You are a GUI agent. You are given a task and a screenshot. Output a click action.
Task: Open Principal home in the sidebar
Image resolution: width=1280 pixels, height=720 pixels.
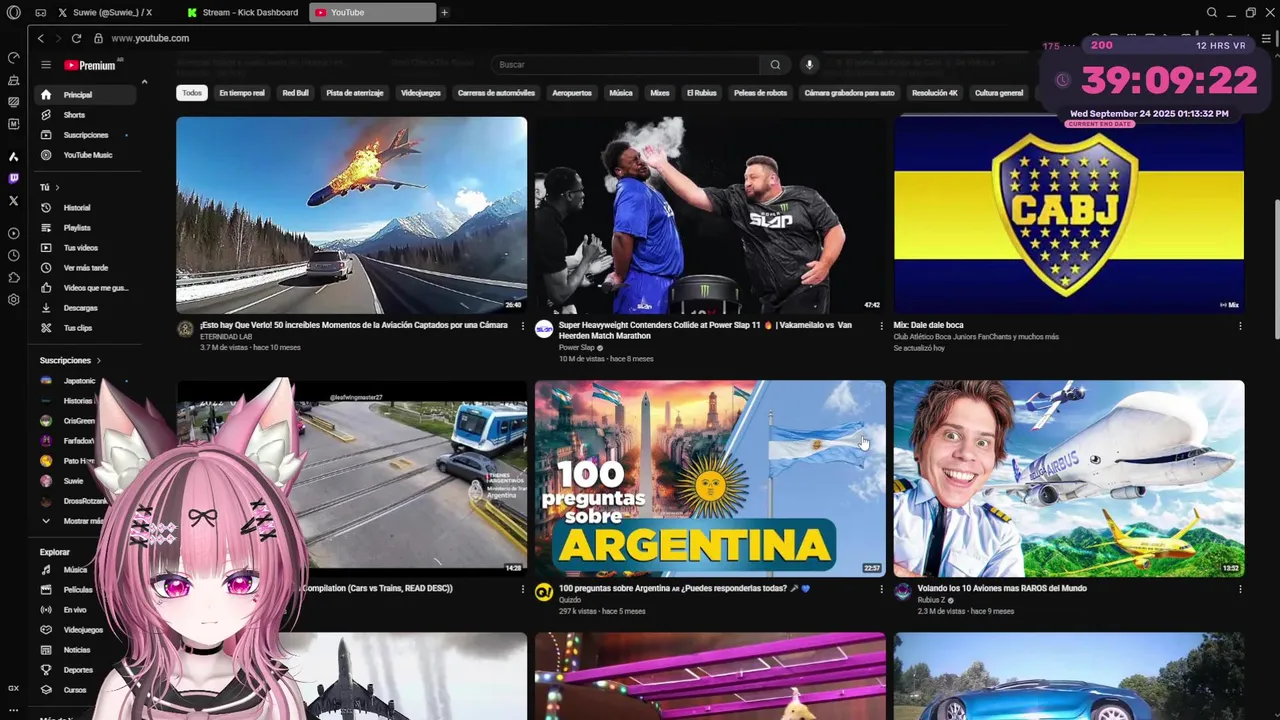click(87, 95)
